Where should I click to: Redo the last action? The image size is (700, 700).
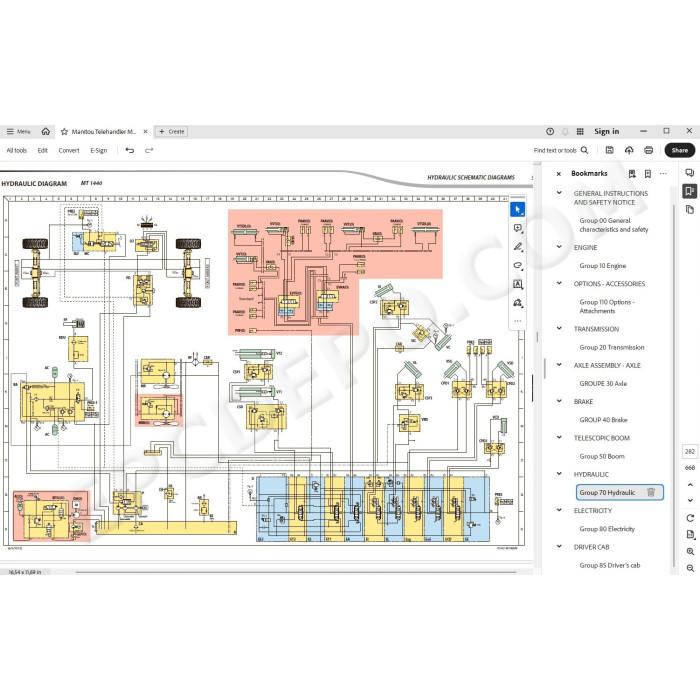149,150
